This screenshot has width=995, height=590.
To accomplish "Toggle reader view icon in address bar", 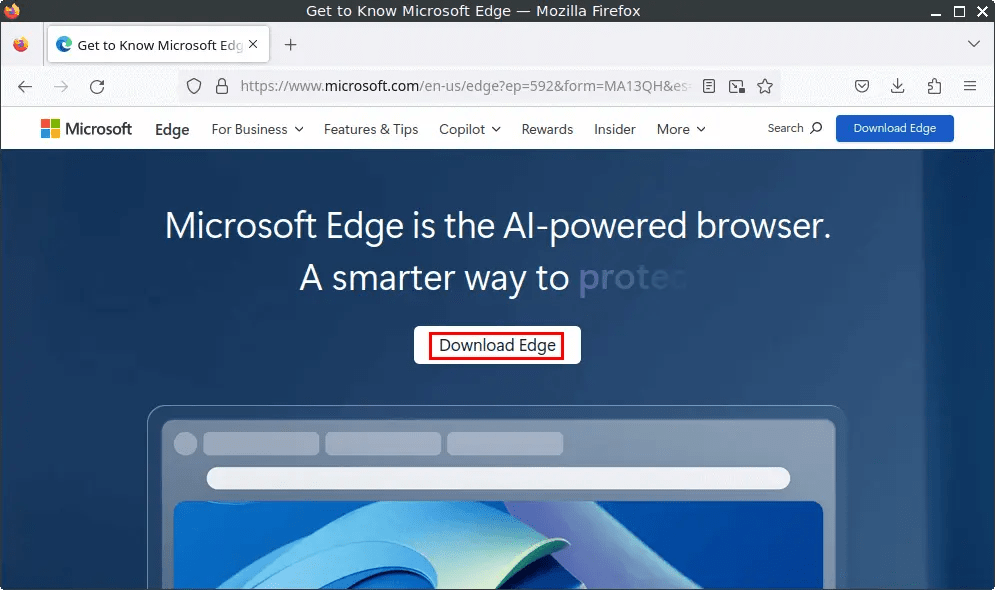I will (709, 86).
